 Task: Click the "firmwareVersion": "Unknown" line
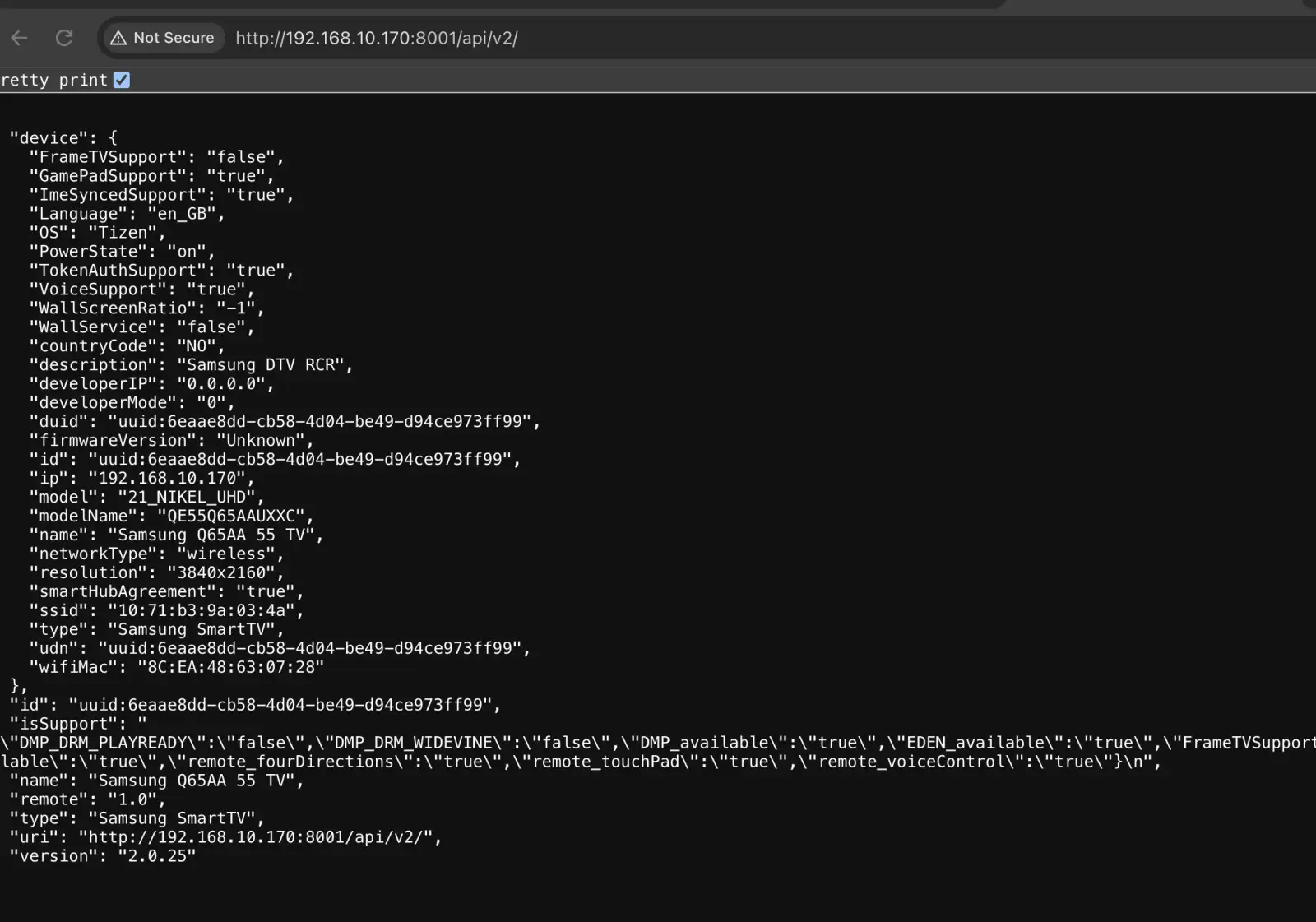[x=172, y=441]
